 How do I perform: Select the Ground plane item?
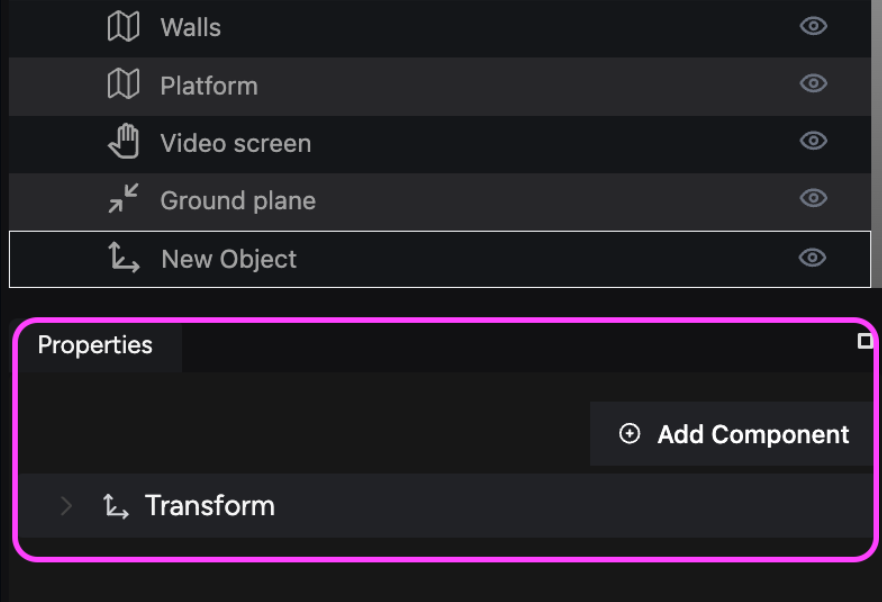pyautogui.click(x=439, y=201)
